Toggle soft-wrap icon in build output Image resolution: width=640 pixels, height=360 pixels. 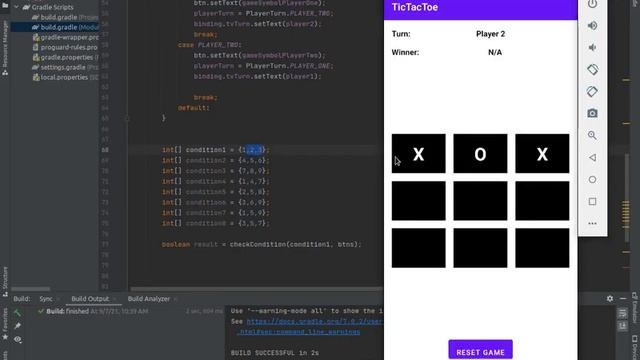point(622,313)
